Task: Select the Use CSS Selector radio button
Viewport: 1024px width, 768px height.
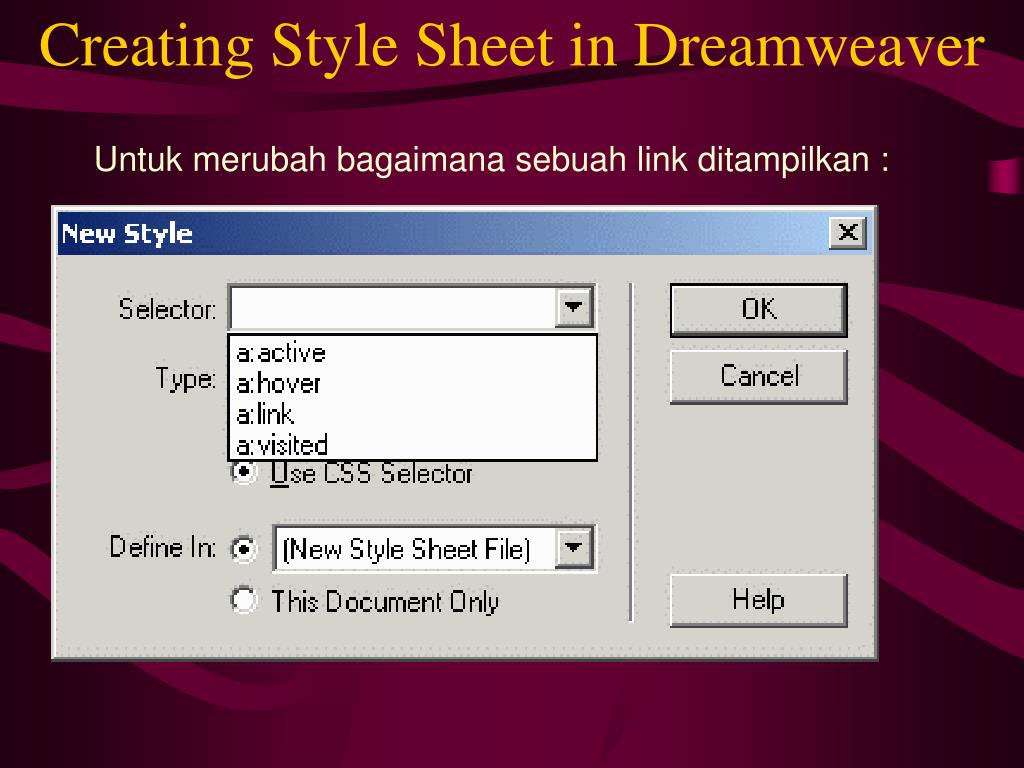Action: coord(244,472)
